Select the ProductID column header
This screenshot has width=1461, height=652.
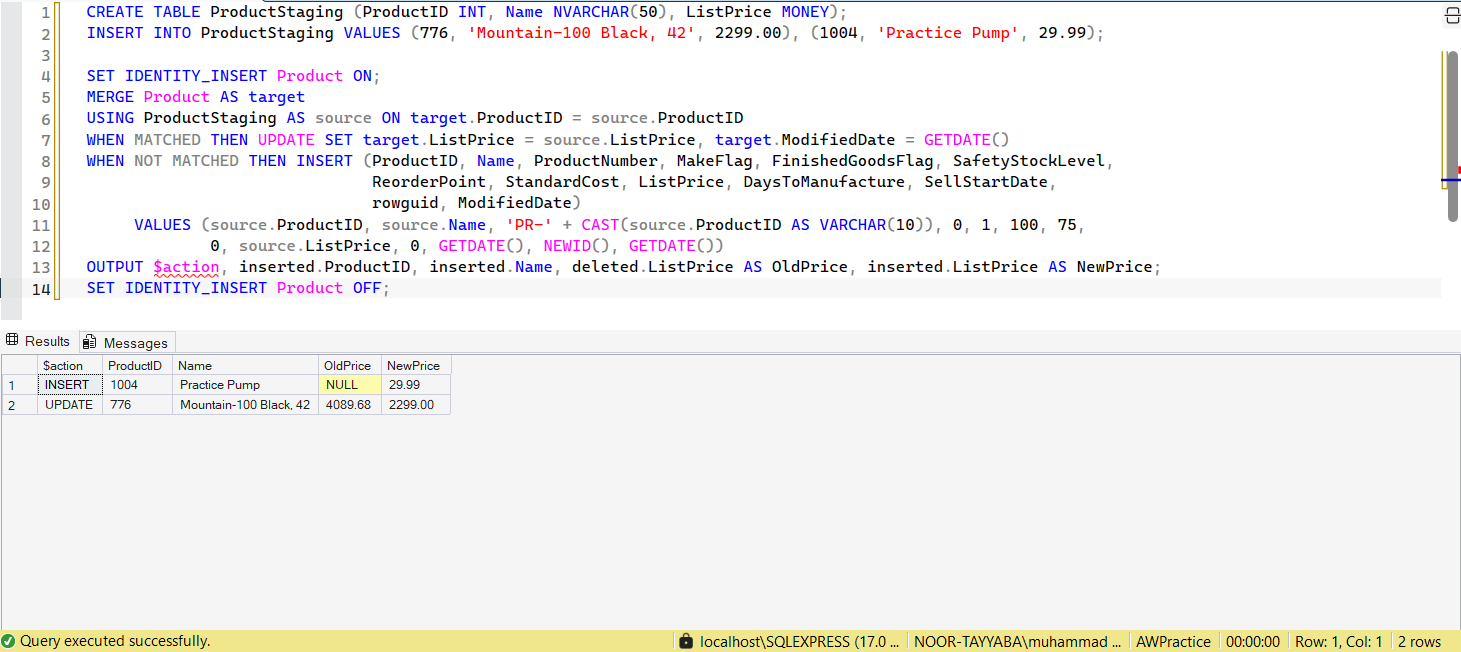(x=137, y=365)
